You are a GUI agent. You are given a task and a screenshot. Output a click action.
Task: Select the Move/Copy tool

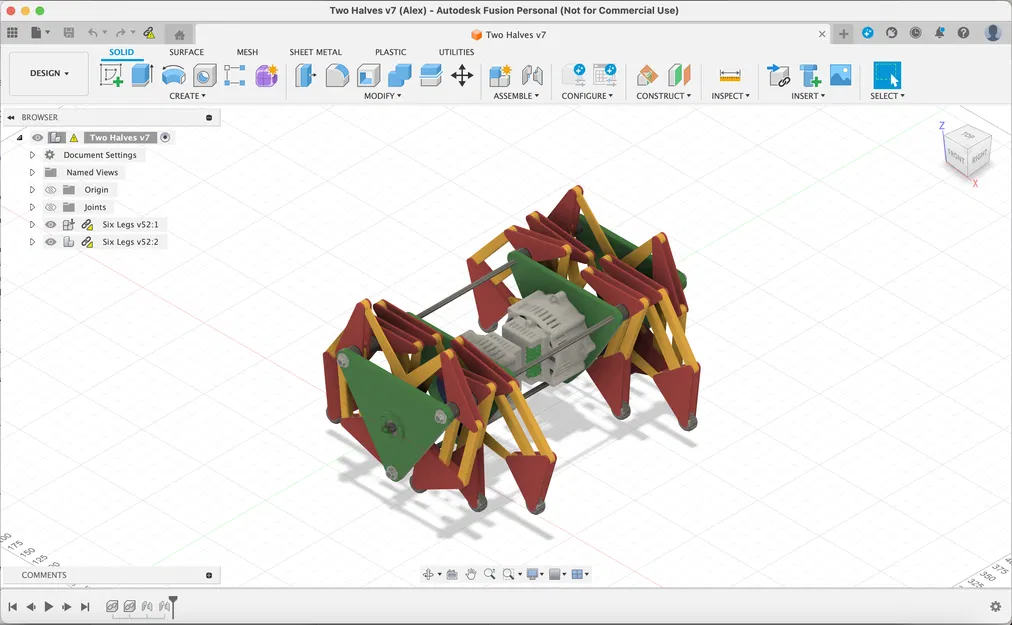pos(464,77)
